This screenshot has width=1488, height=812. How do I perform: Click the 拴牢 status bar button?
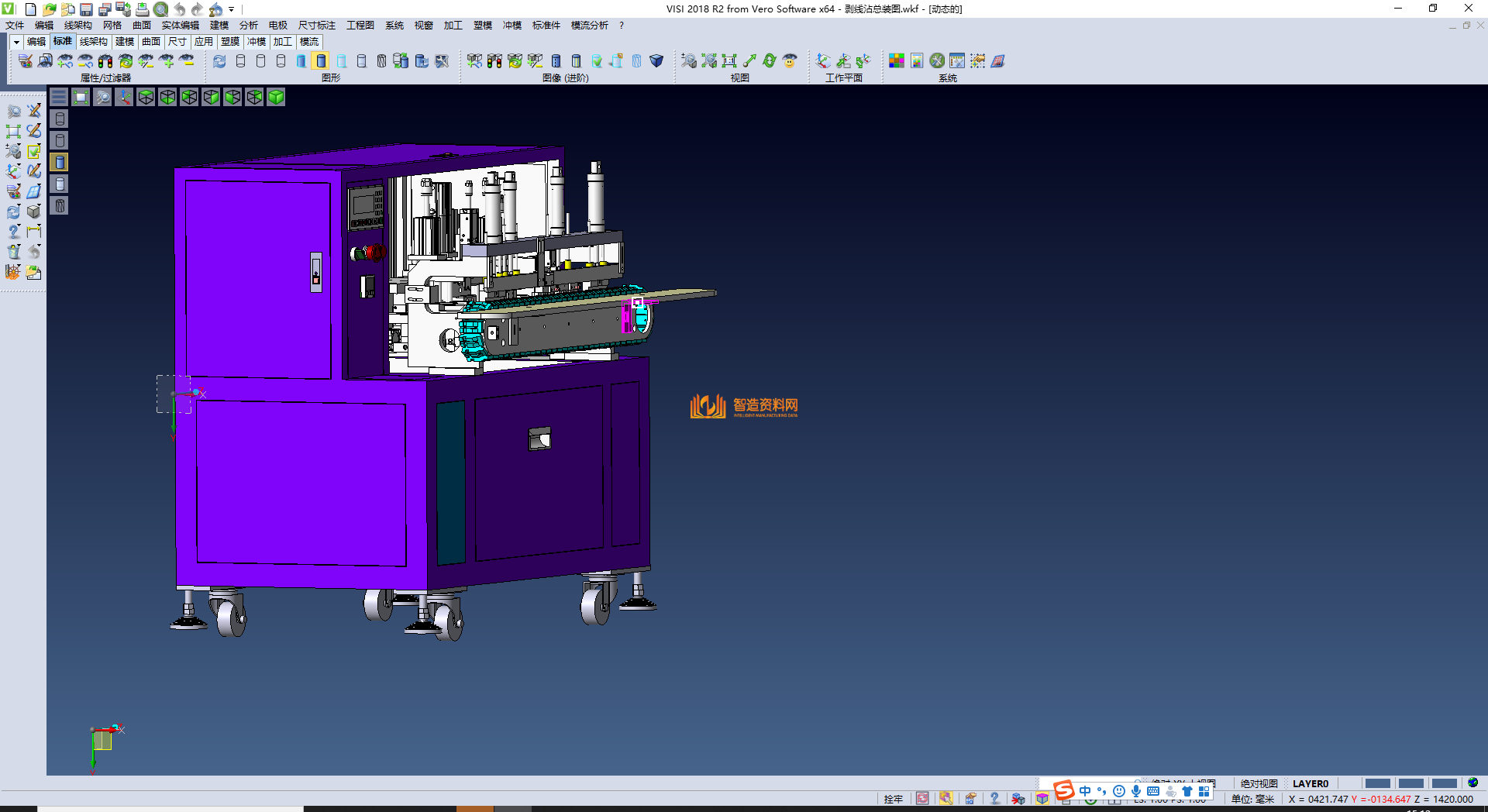(893, 799)
